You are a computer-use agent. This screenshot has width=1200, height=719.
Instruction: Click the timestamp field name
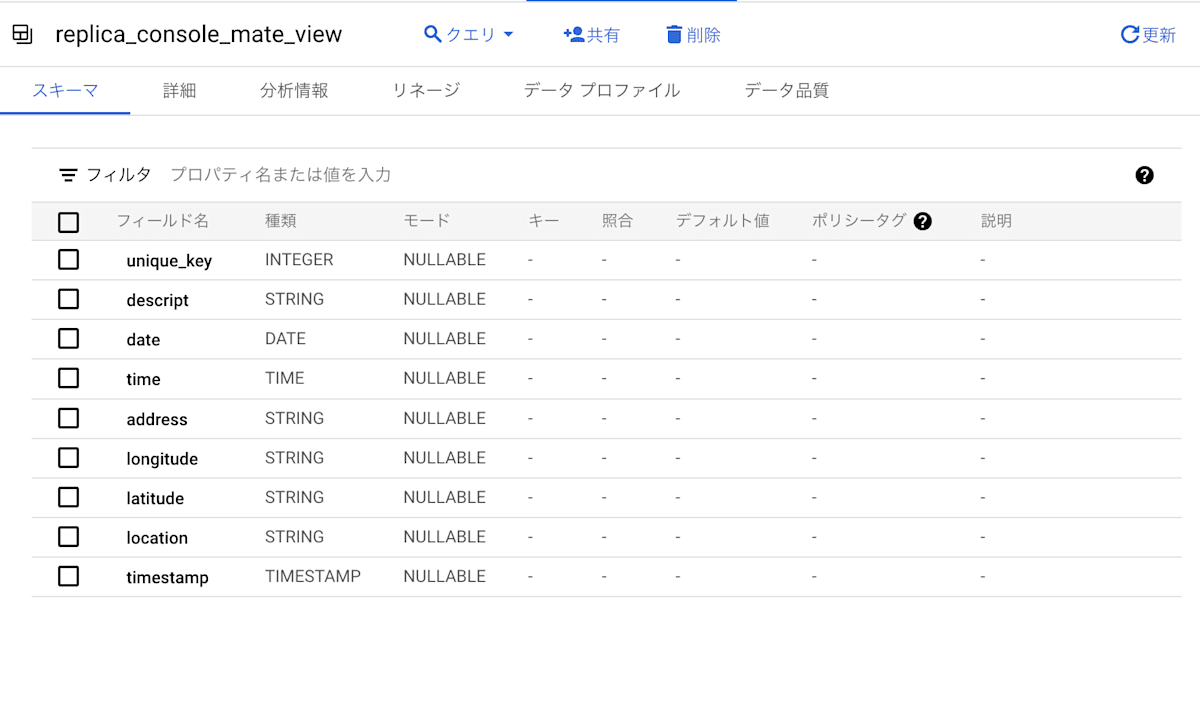pos(167,578)
